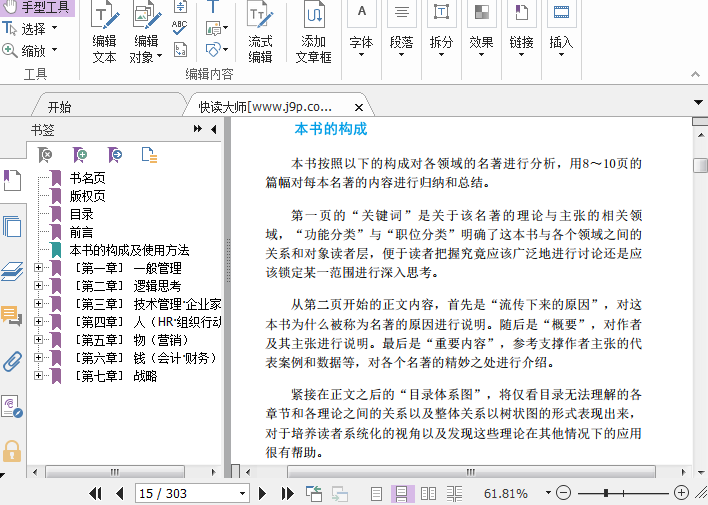Screen dimensions: 708x505
Task: Open the digital signatures sidebar panel
Action: click(x=12, y=406)
